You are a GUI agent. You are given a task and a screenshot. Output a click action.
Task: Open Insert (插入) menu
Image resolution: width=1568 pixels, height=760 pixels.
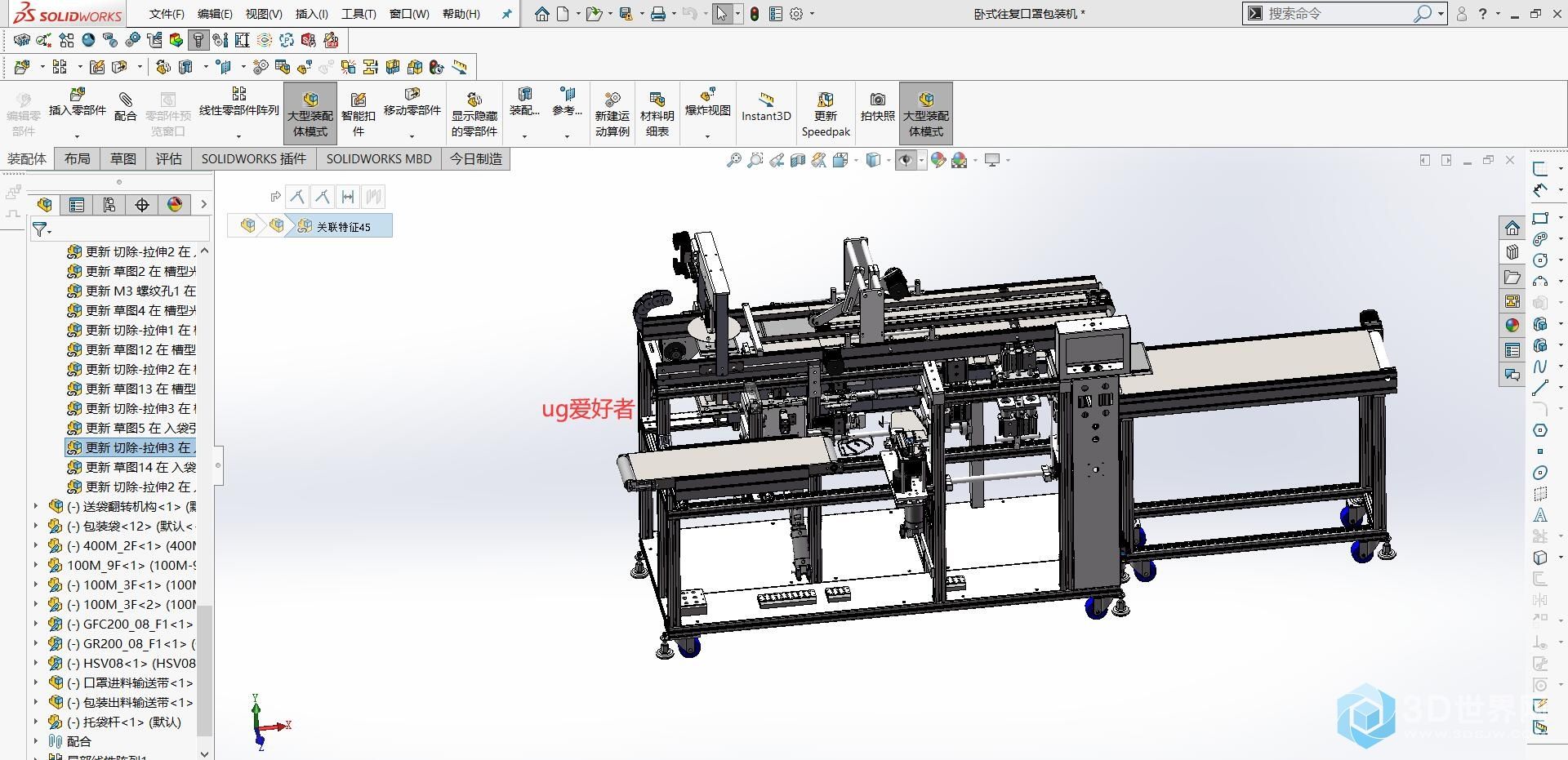[x=311, y=14]
